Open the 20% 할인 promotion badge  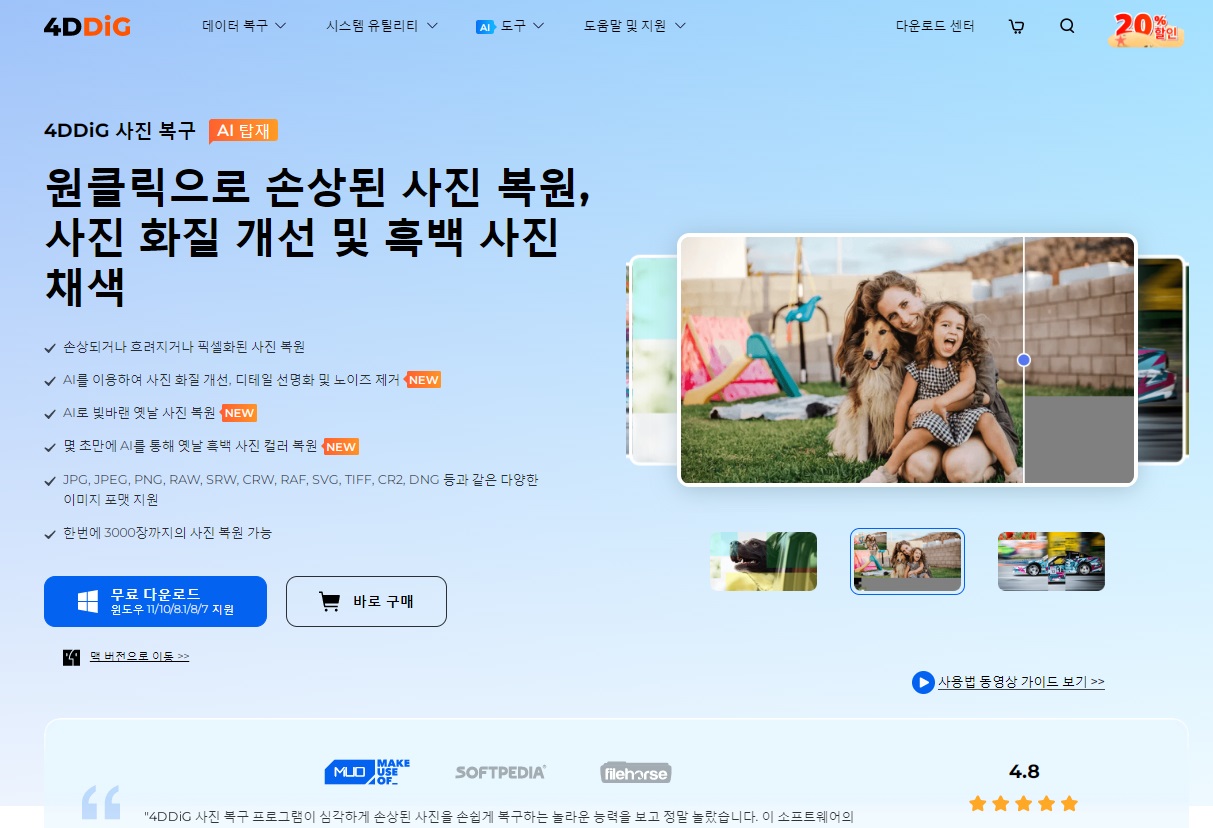1146,28
